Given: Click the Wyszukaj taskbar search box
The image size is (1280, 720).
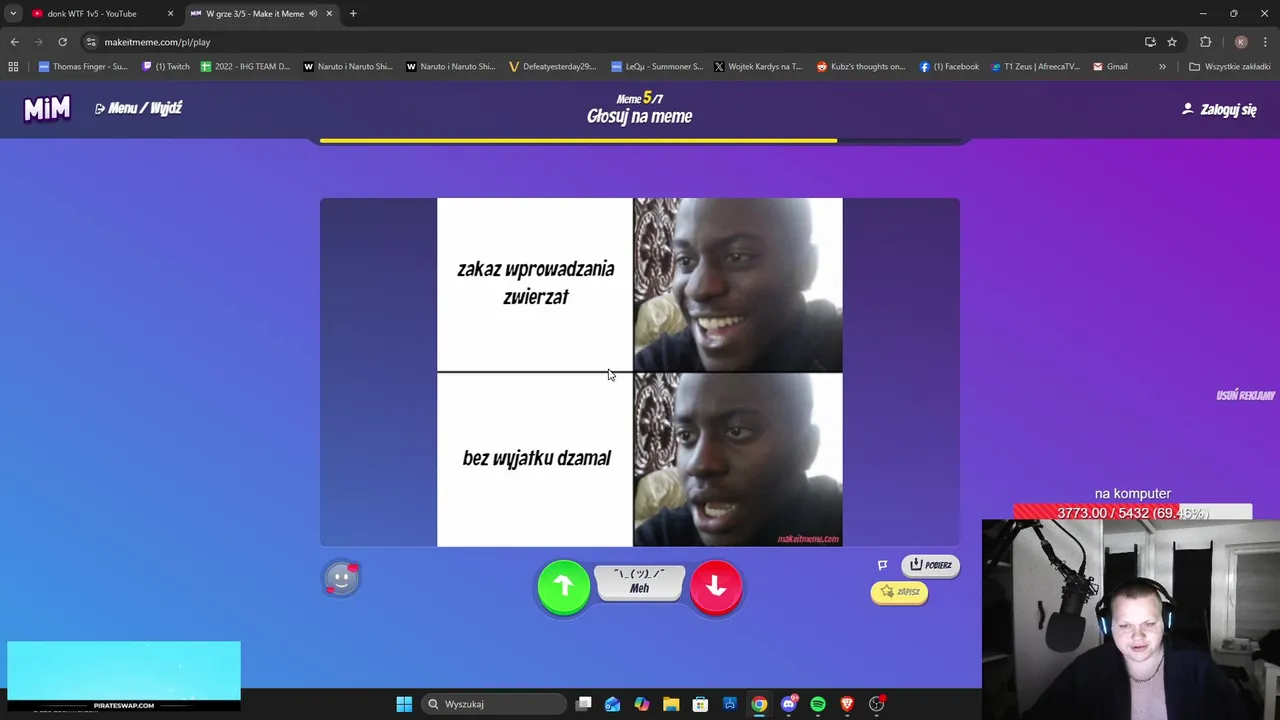Looking at the screenshot, I should 494,704.
